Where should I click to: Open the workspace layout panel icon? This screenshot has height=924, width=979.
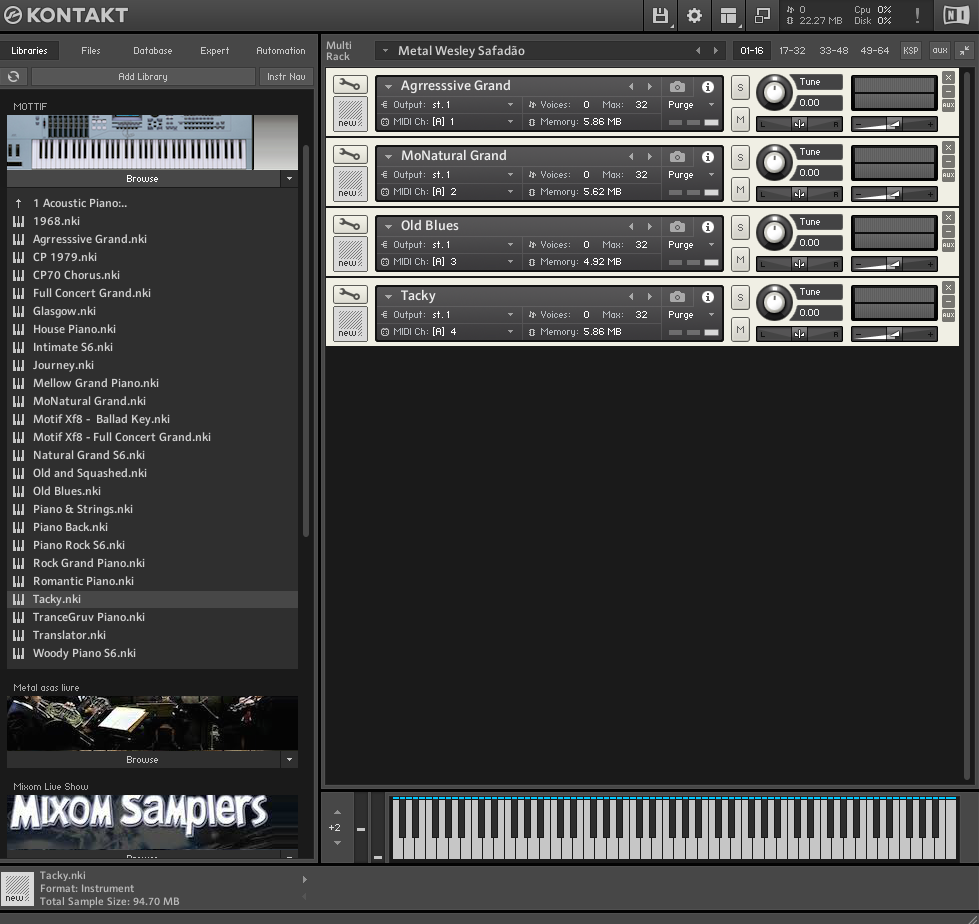pyautogui.click(x=728, y=15)
